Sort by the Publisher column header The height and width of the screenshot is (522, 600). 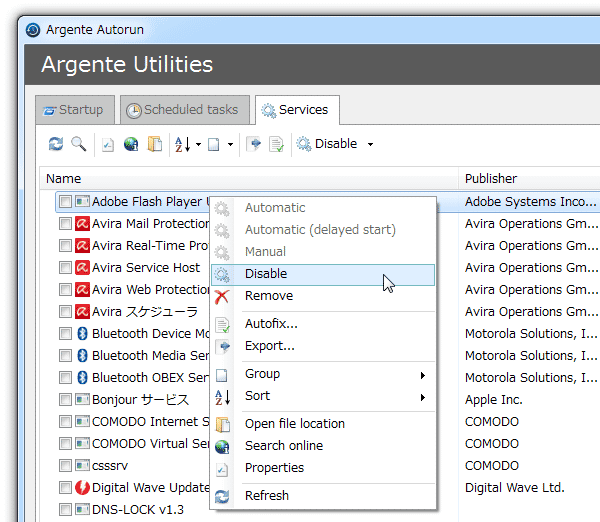(x=530, y=179)
